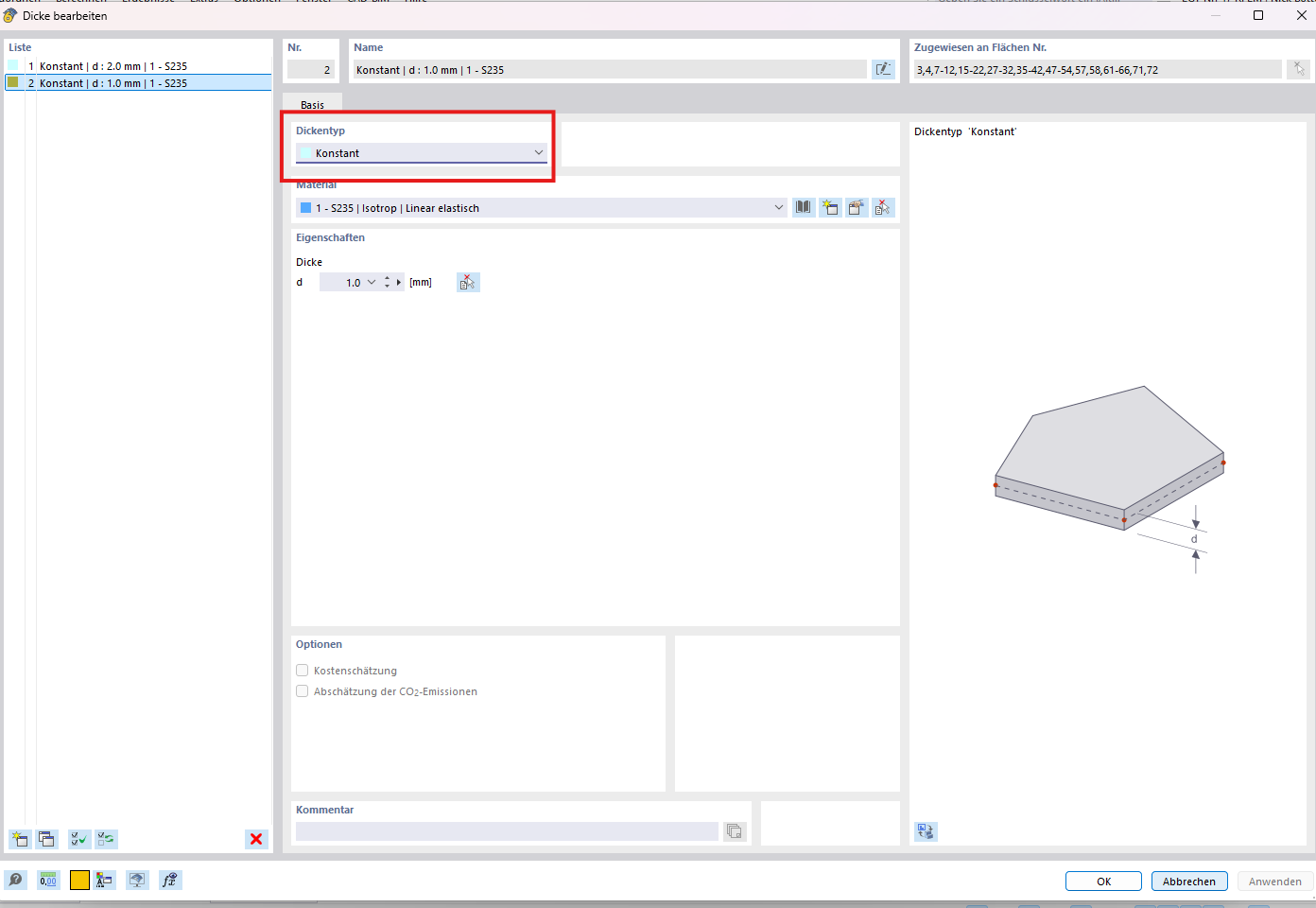Open the material library book icon
The height and width of the screenshot is (908, 1316).
click(x=803, y=208)
